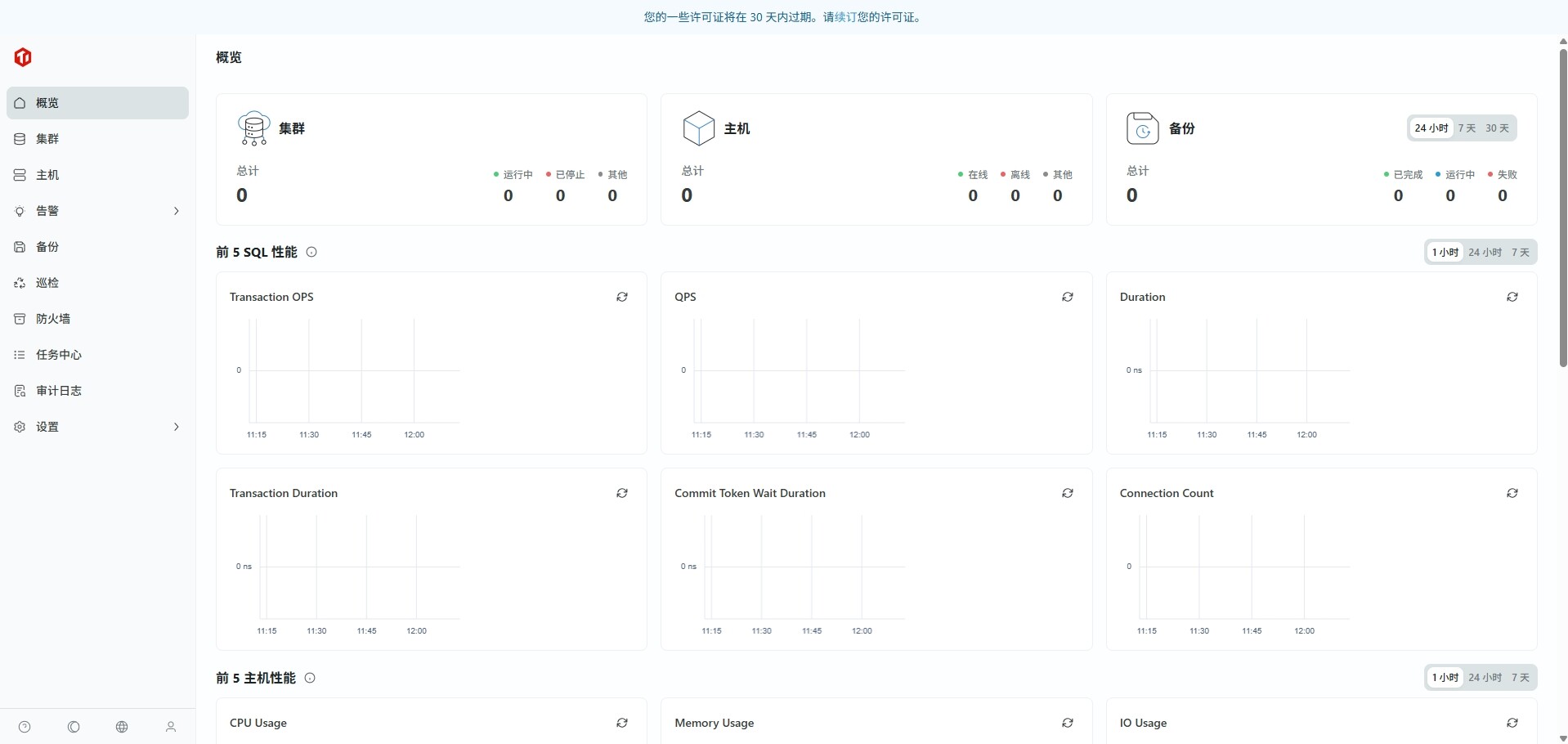Click the help icon in bottom sidebar
The image size is (1568, 744).
25,727
